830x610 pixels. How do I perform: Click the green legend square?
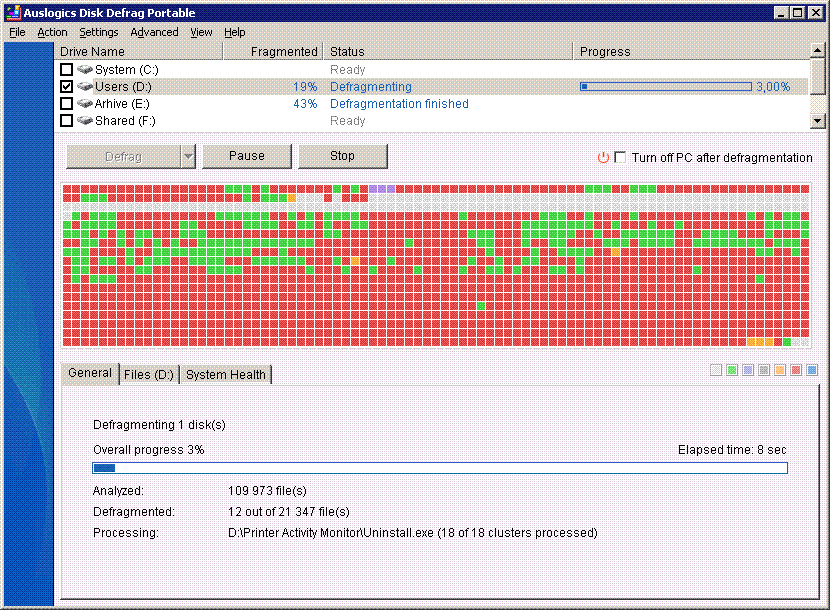tap(732, 370)
